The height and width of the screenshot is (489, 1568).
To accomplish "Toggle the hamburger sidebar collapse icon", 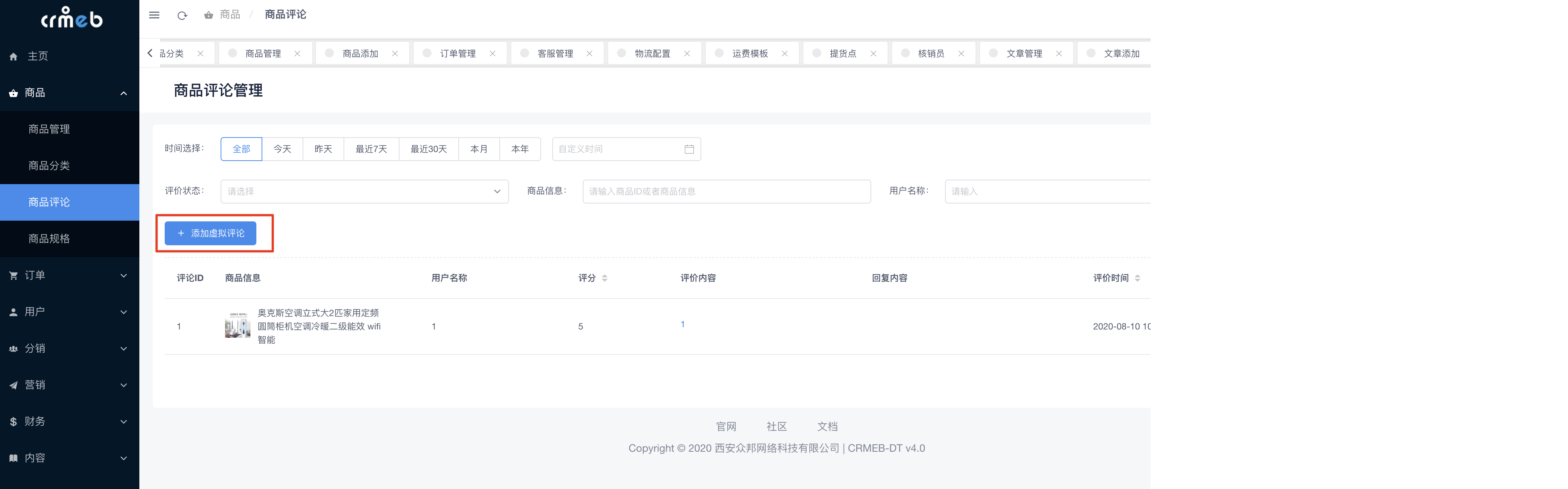I will [x=155, y=15].
